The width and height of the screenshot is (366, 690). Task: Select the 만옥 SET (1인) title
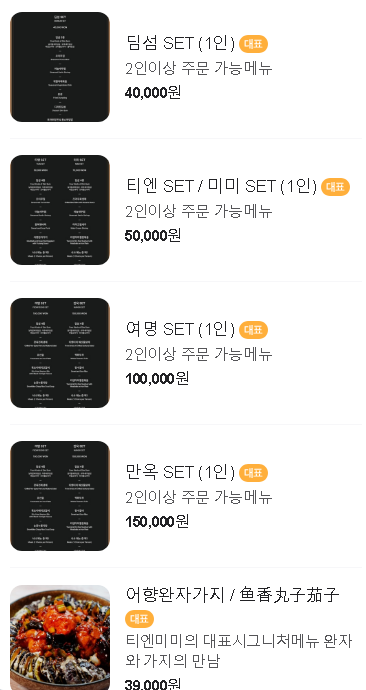coord(180,473)
